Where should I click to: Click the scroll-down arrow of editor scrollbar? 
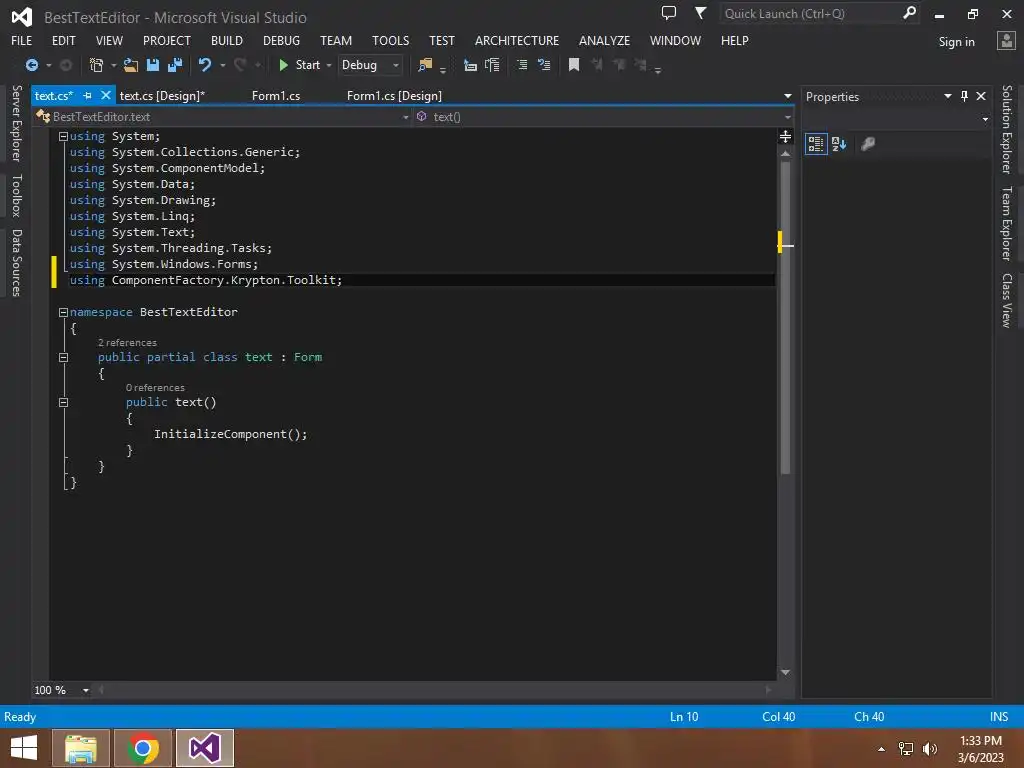click(786, 672)
